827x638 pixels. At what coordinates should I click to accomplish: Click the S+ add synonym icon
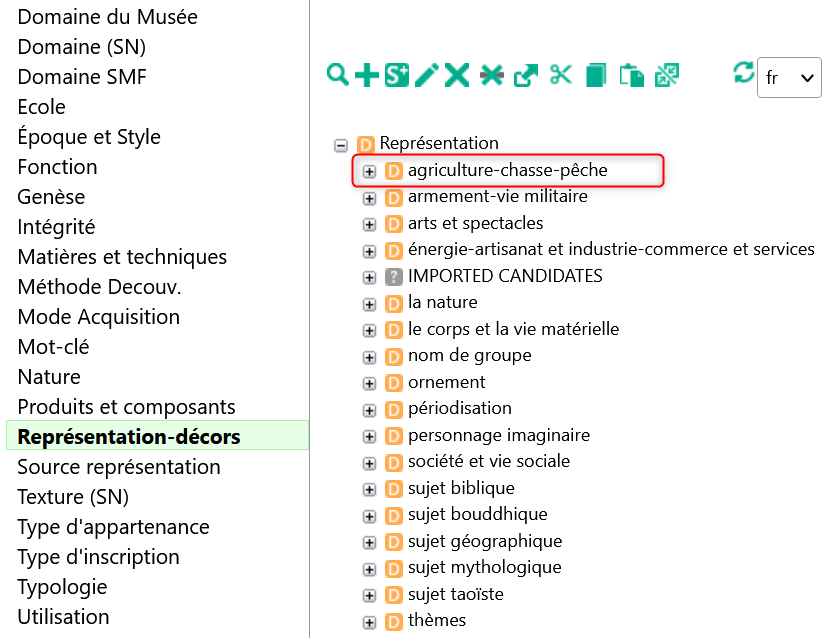[397, 74]
